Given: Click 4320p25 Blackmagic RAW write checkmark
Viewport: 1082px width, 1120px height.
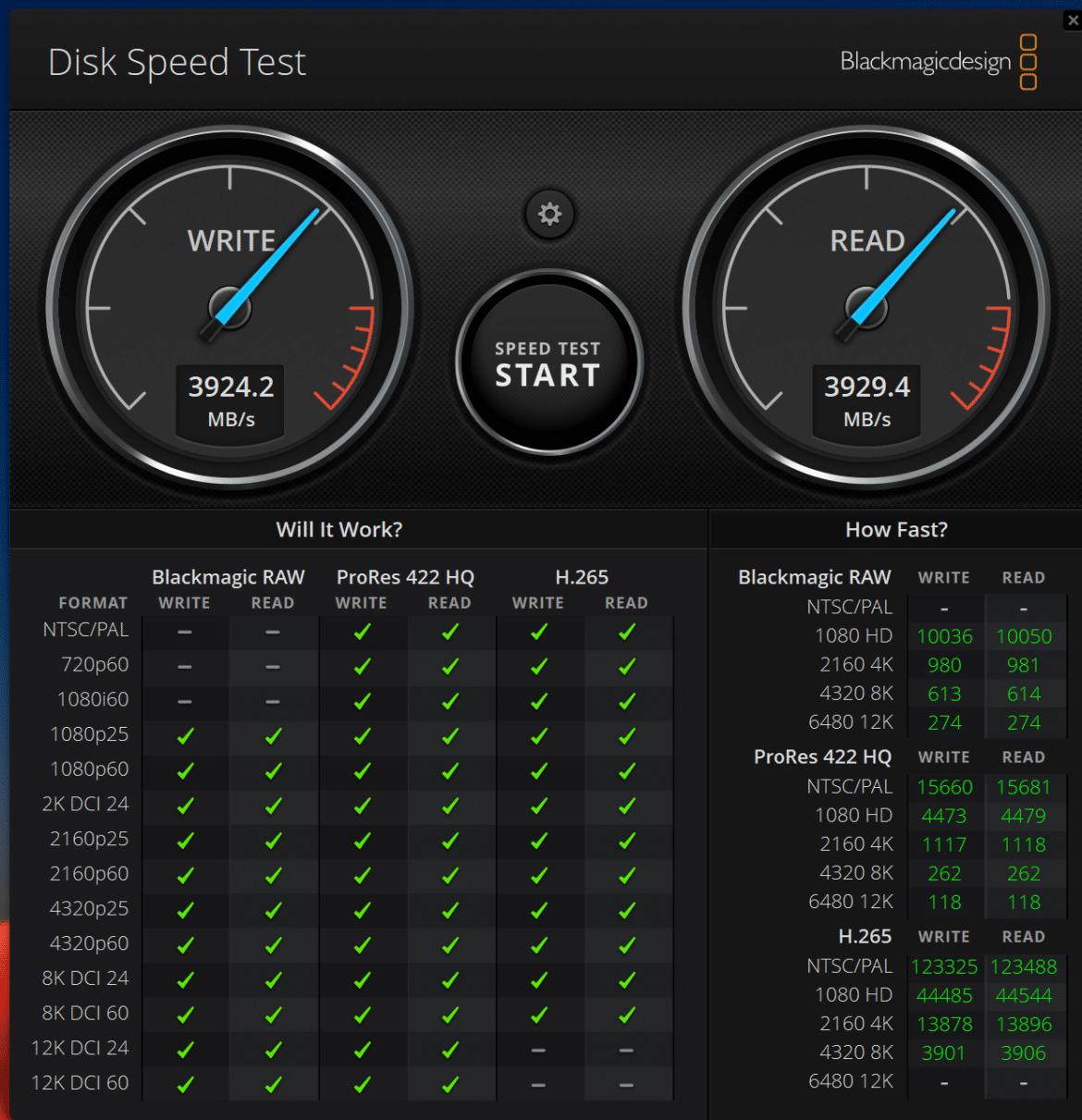Looking at the screenshot, I should (185, 910).
